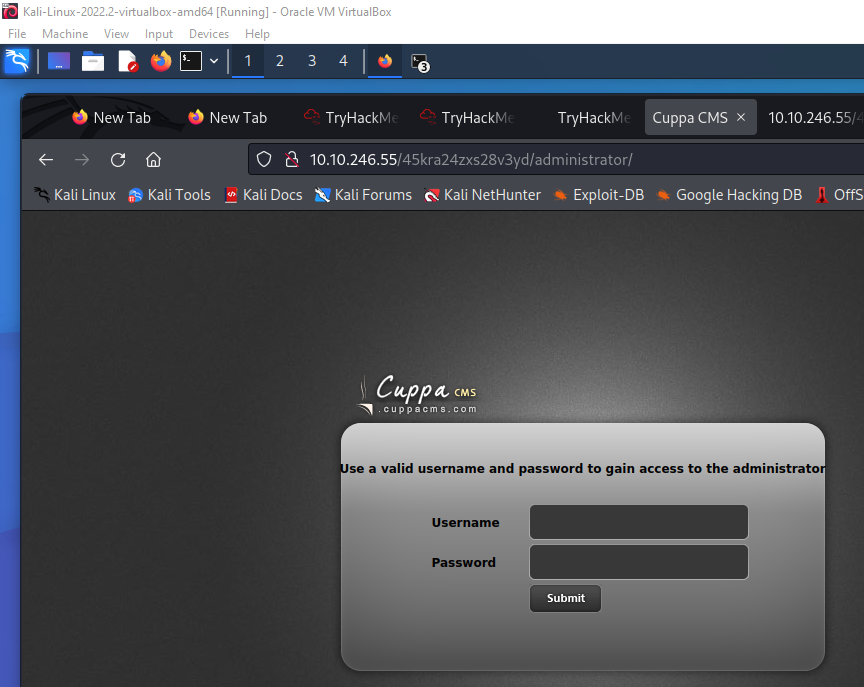Open the Kali dragon applications menu
This screenshot has width=864, height=687.
point(17,61)
